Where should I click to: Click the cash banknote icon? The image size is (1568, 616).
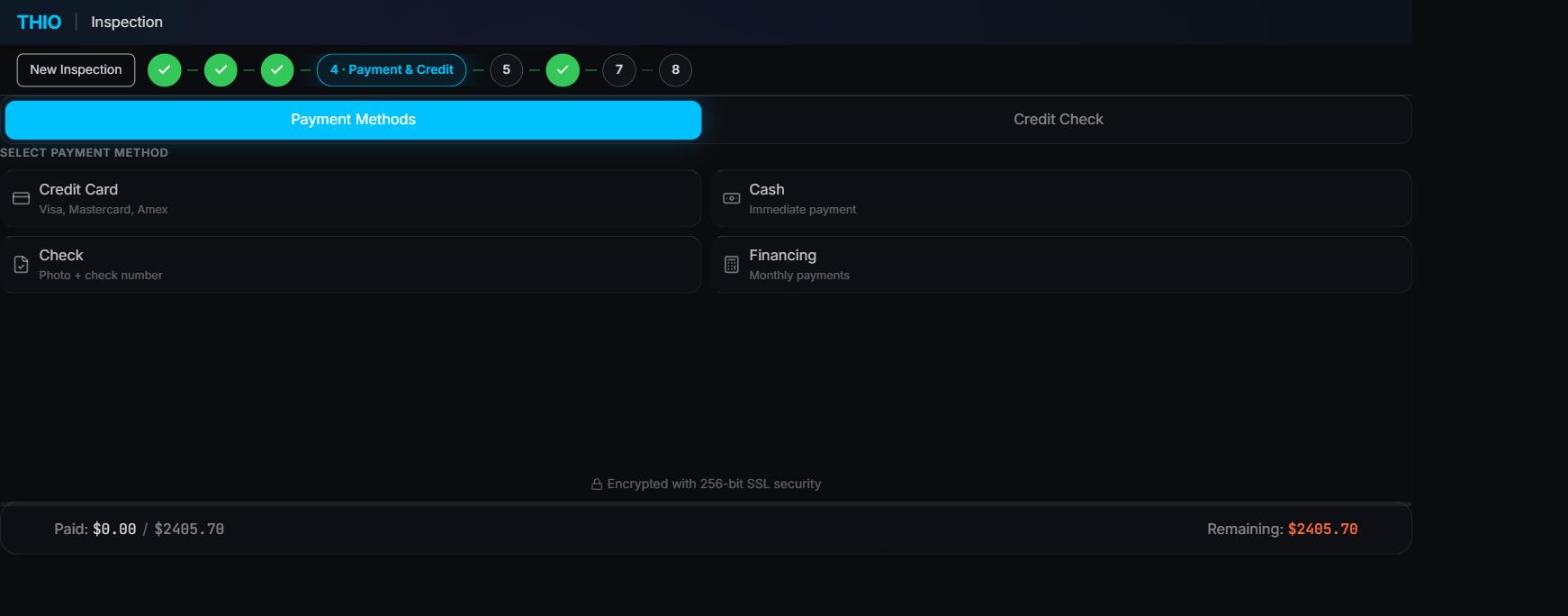(731, 198)
